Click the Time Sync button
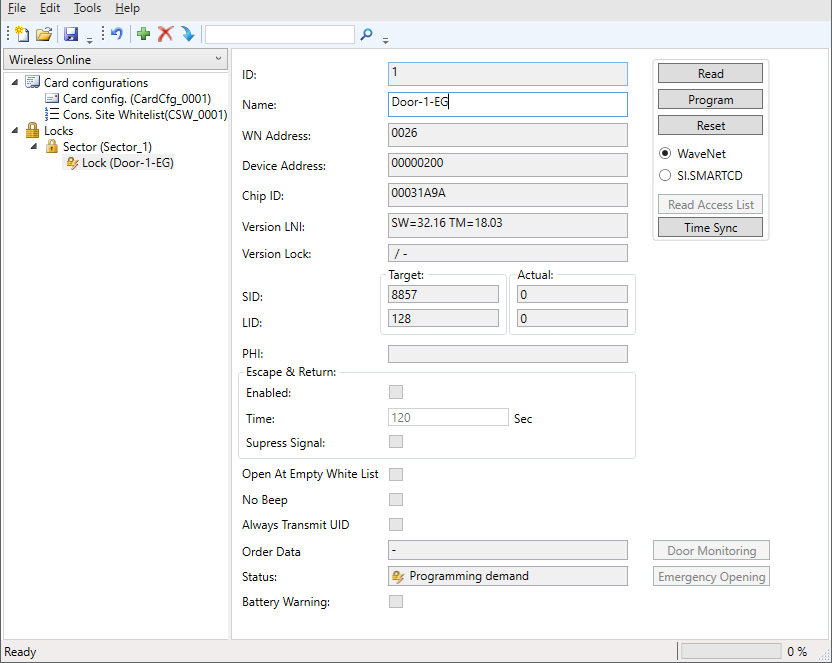The height and width of the screenshot is (663, 832). 710,228
